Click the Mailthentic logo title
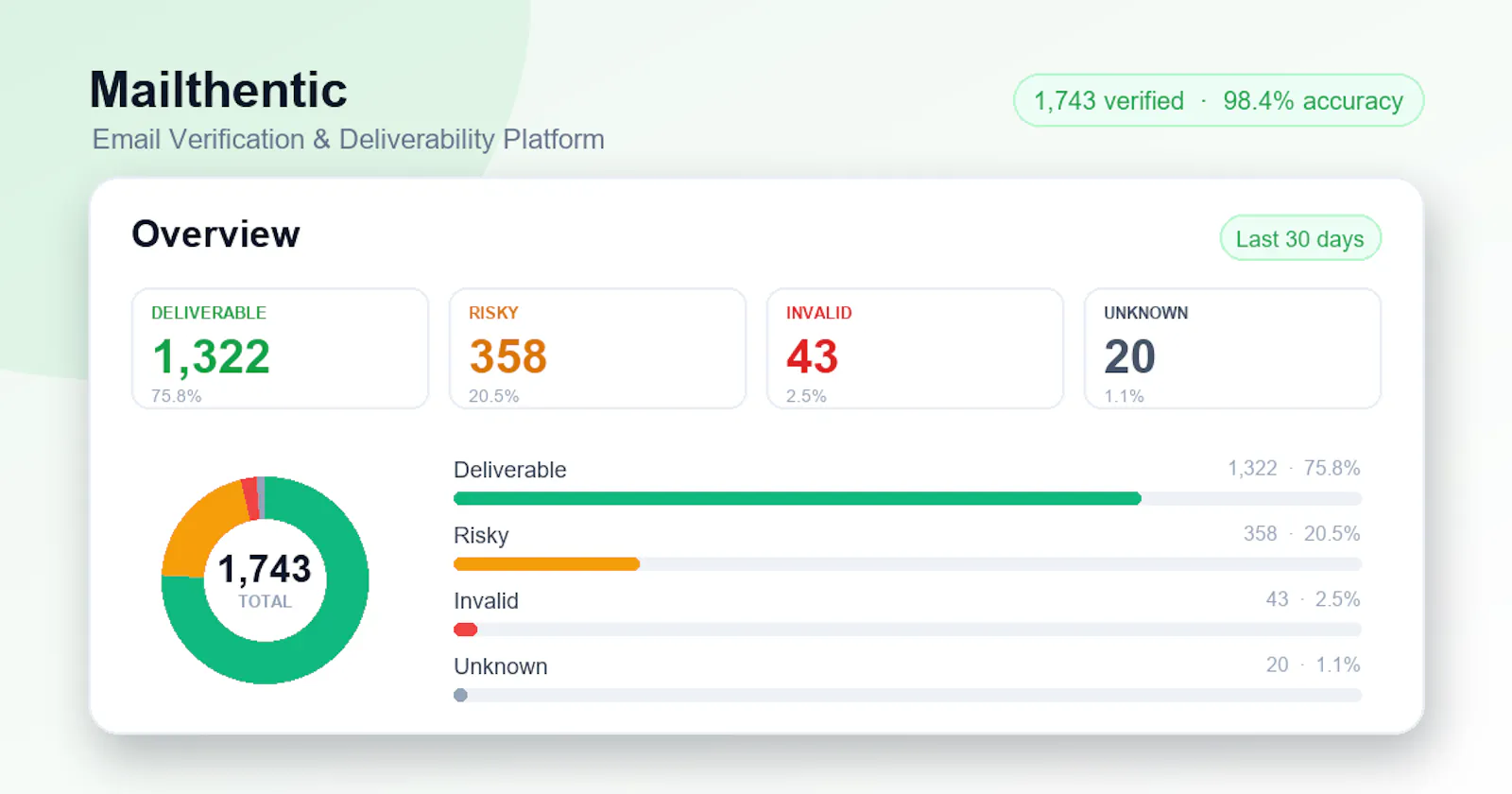The image size is (1512, 794). point(218,90)
